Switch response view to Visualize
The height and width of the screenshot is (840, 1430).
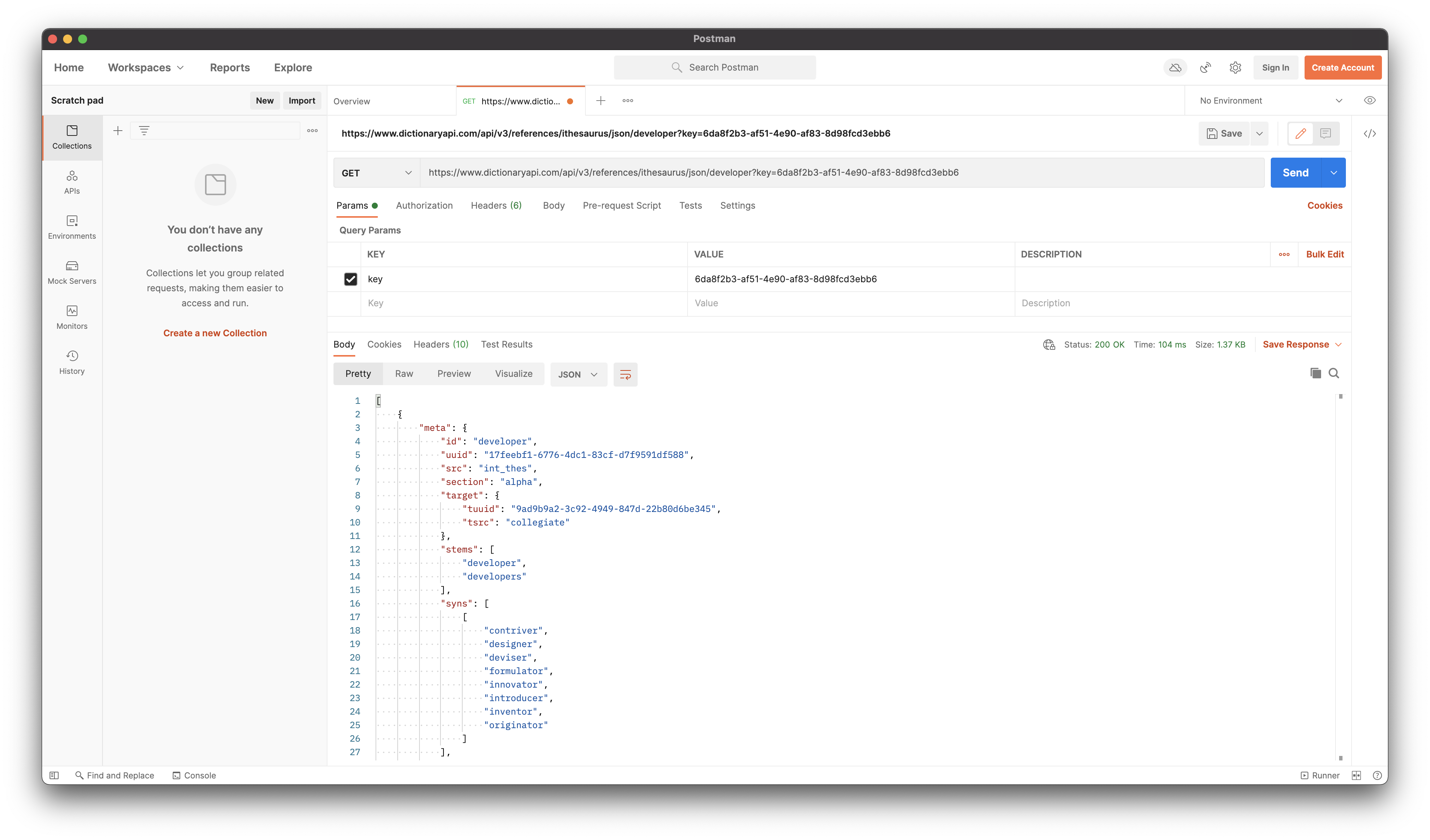click(514, 374)
